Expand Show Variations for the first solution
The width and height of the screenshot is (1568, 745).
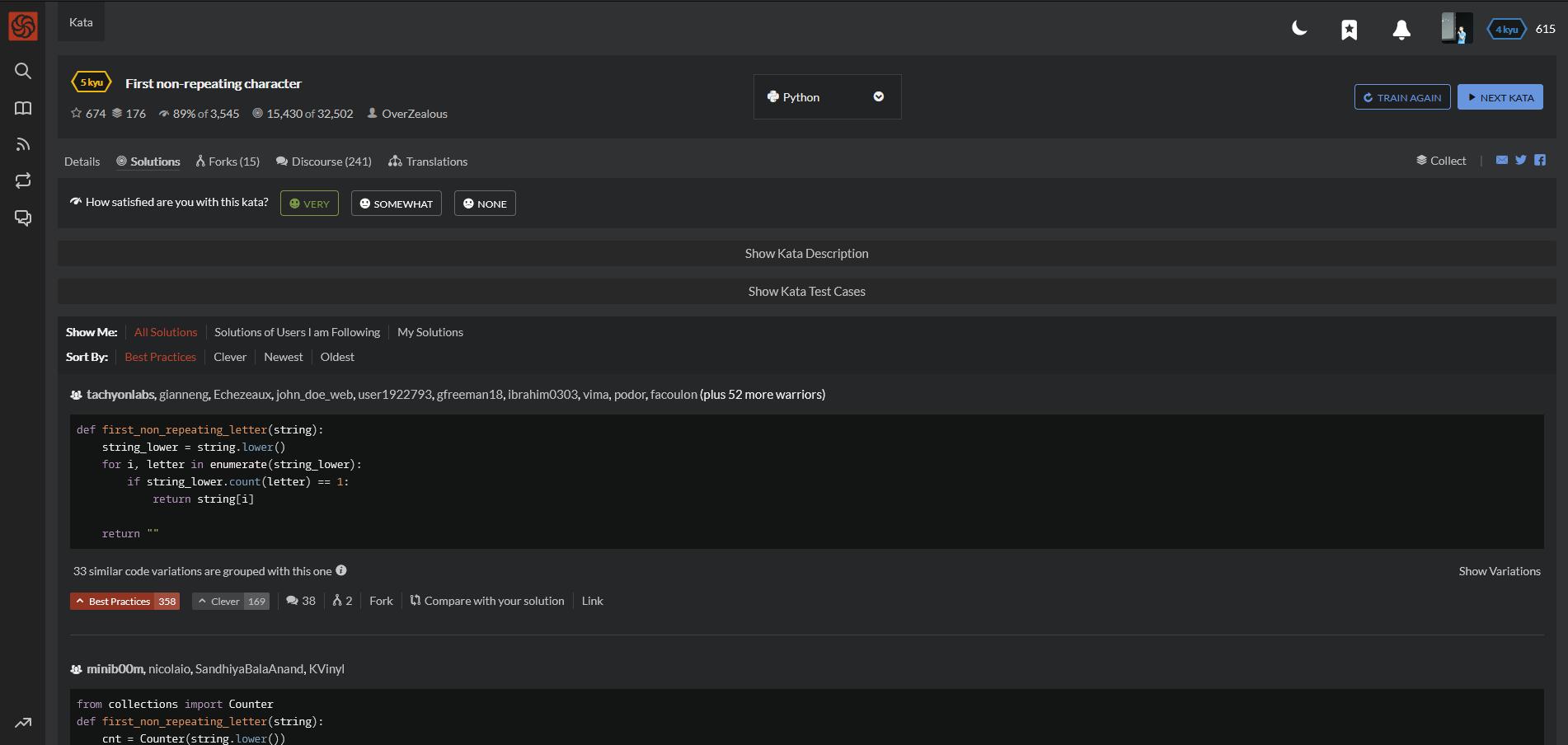click(x=1500, y=571)
